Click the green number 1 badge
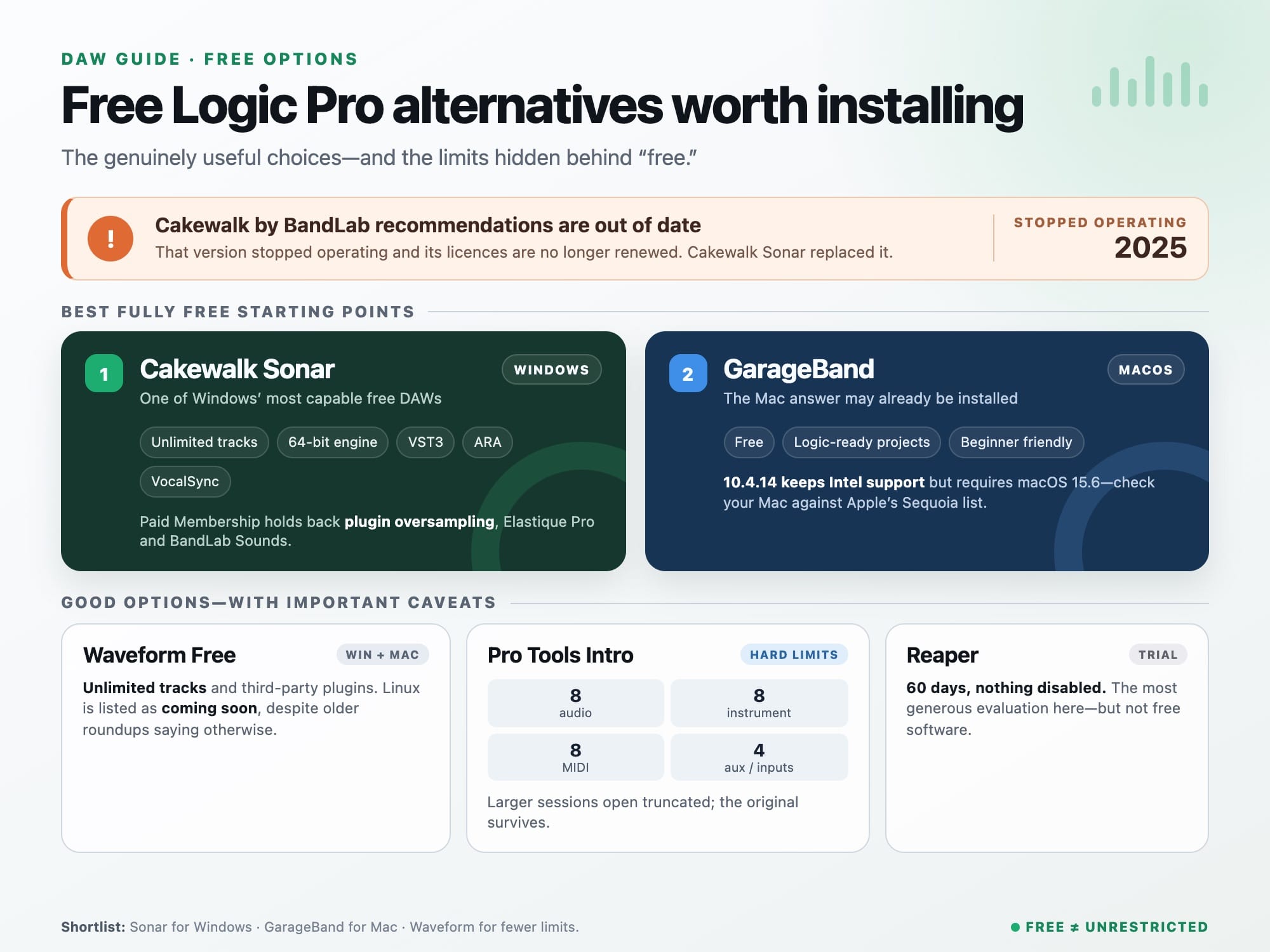The width and height of the screenshot is (1270, 952). (104, 373)
